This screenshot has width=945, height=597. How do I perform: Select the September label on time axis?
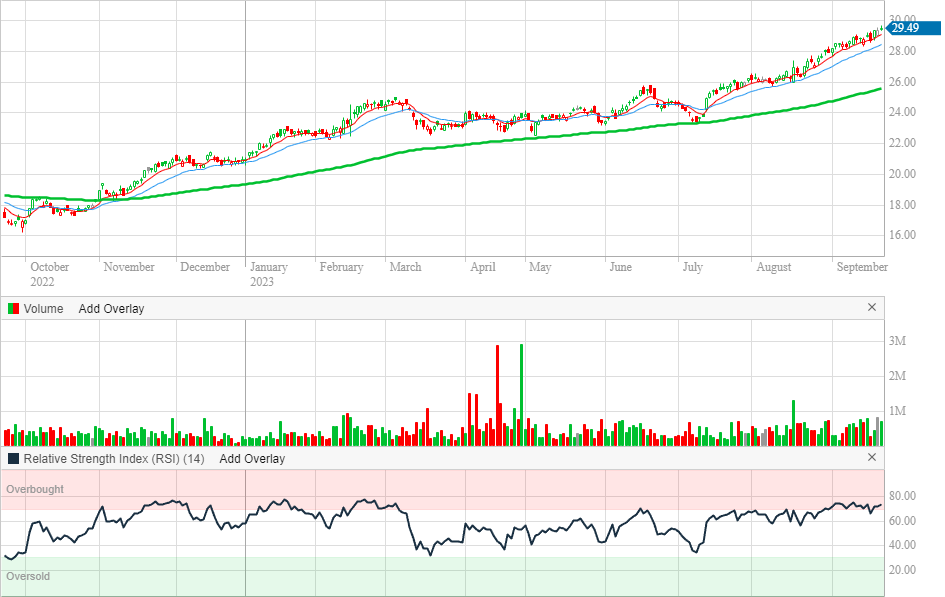click(861, 267)
